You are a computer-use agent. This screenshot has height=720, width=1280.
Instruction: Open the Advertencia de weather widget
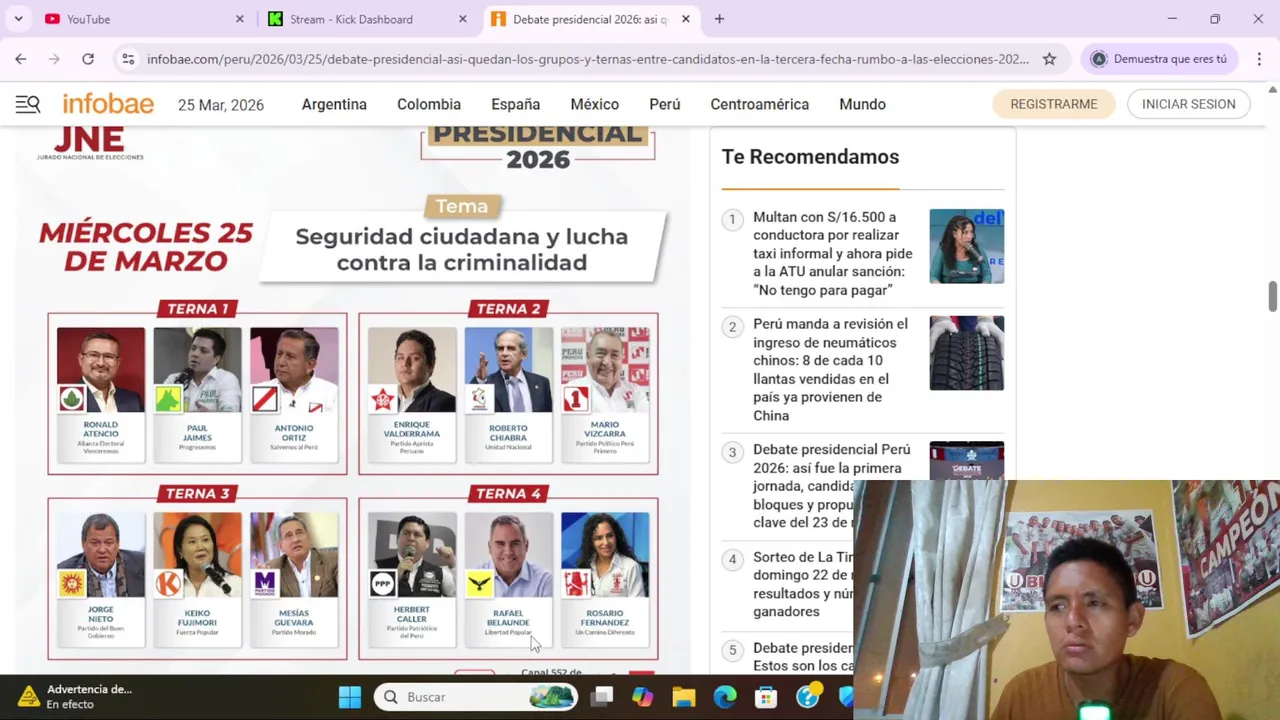pyautogui.click(x=76, y=697)
